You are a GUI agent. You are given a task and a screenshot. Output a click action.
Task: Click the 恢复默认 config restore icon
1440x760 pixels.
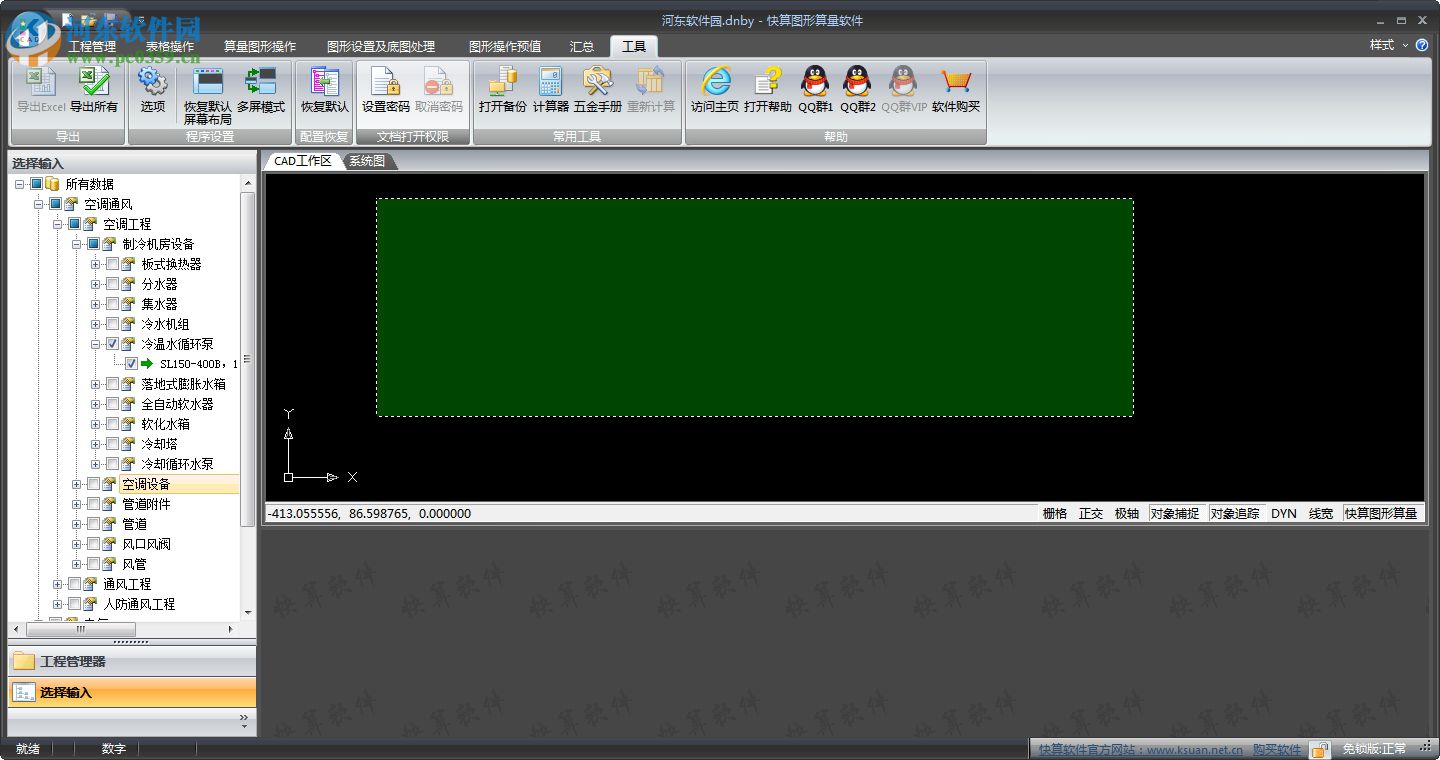(x=325, y=82)
